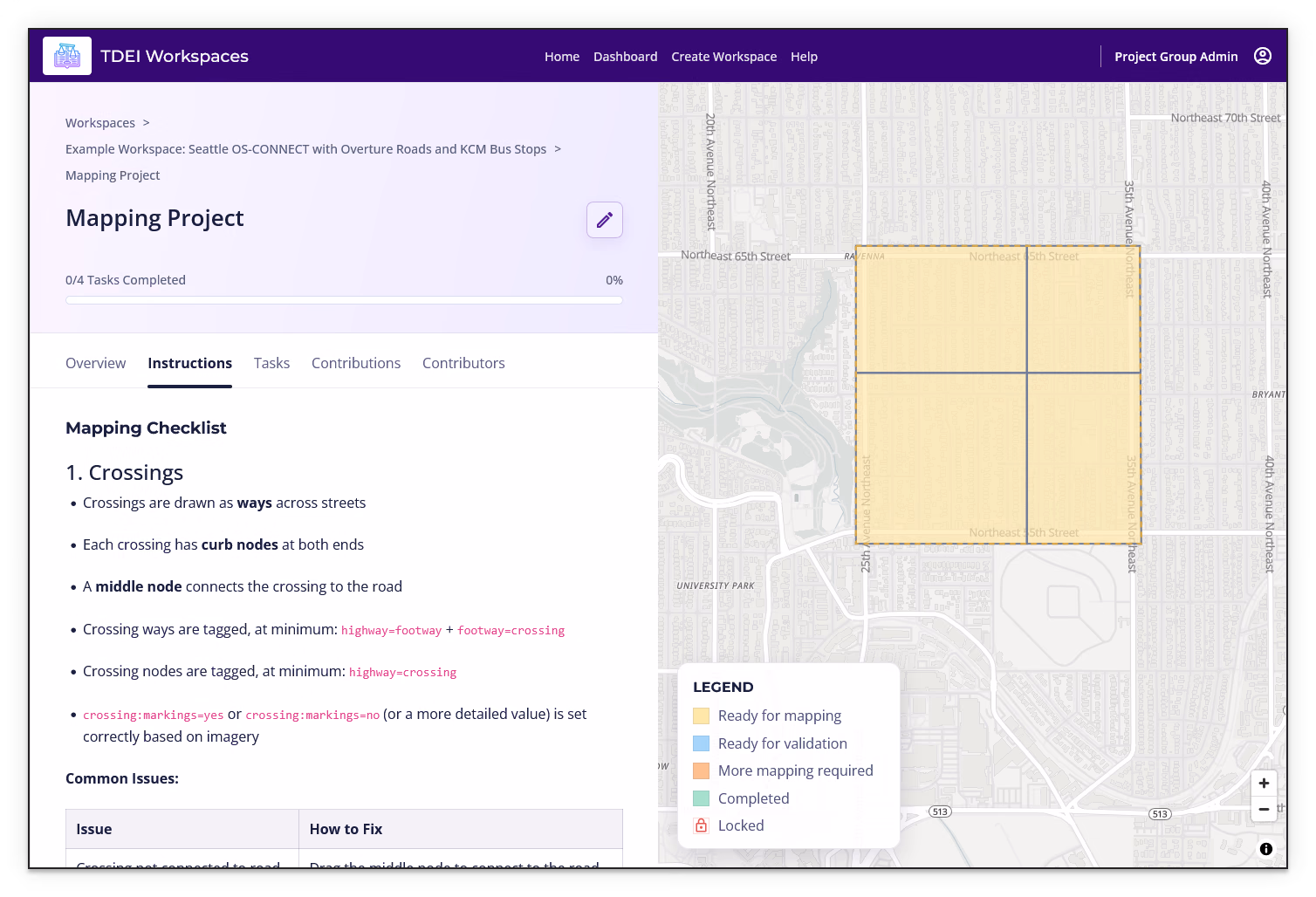
Task: Select the top-left map task square
Action: [941, 309]
